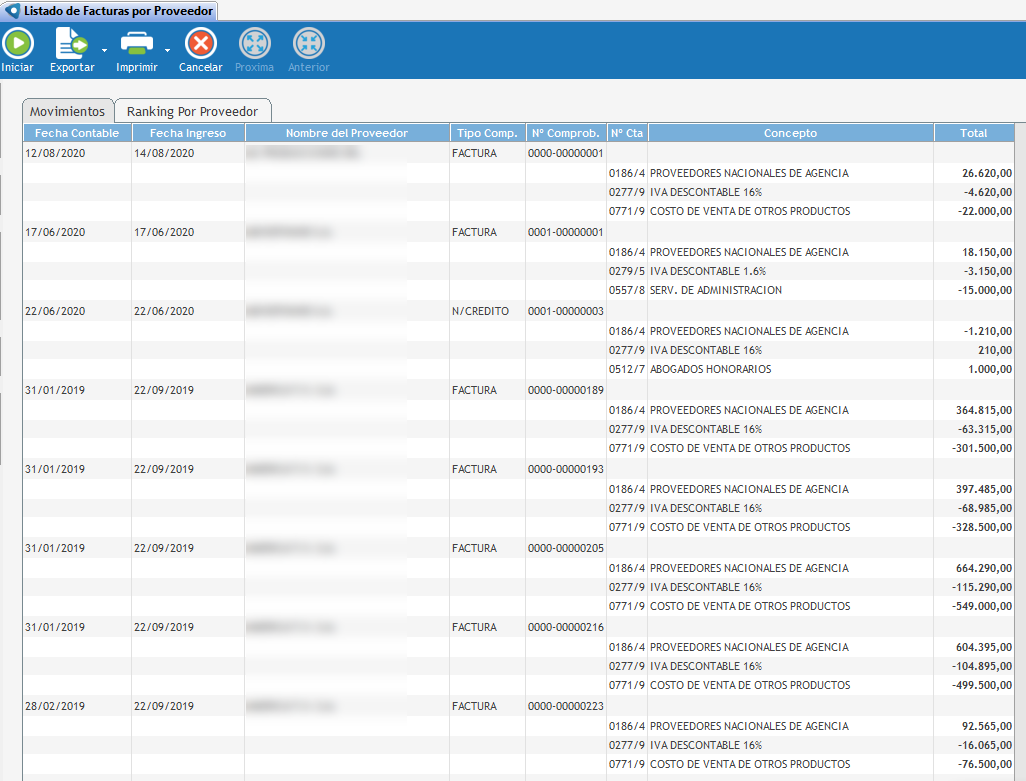This screenshot has height=781, width=1026.
Task: Sort by Fecha Contable column header
Action: coord(76,133)
